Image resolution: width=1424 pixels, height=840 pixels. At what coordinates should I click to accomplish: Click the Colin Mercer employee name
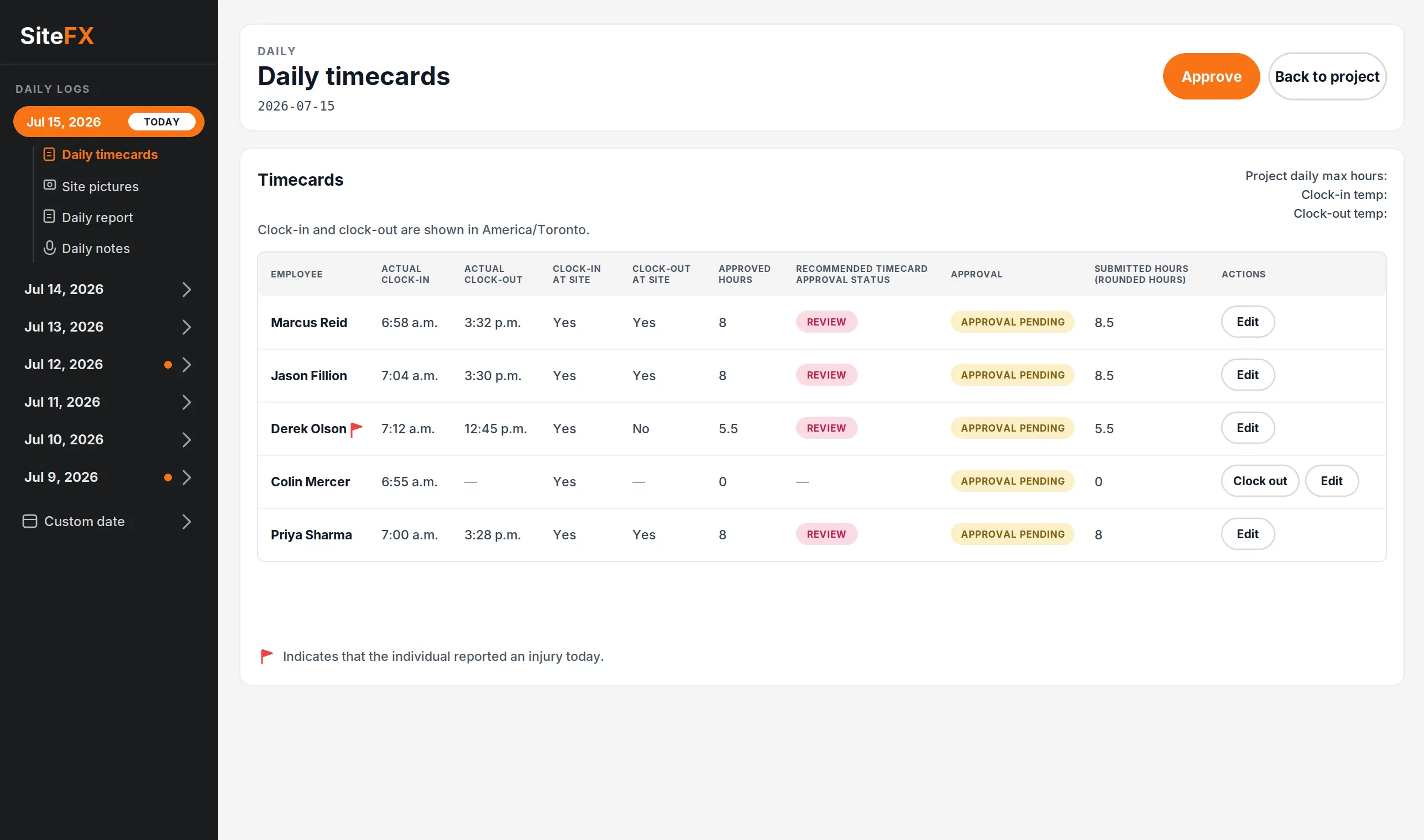click(x=310, y=482)
